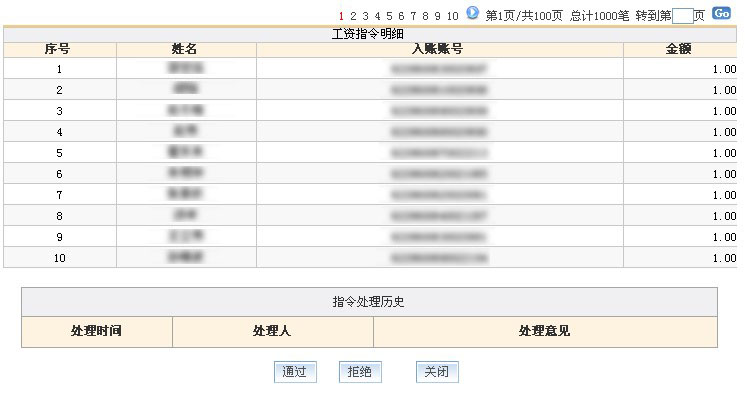Click sequence number 1 in the table

coord(59,69)
